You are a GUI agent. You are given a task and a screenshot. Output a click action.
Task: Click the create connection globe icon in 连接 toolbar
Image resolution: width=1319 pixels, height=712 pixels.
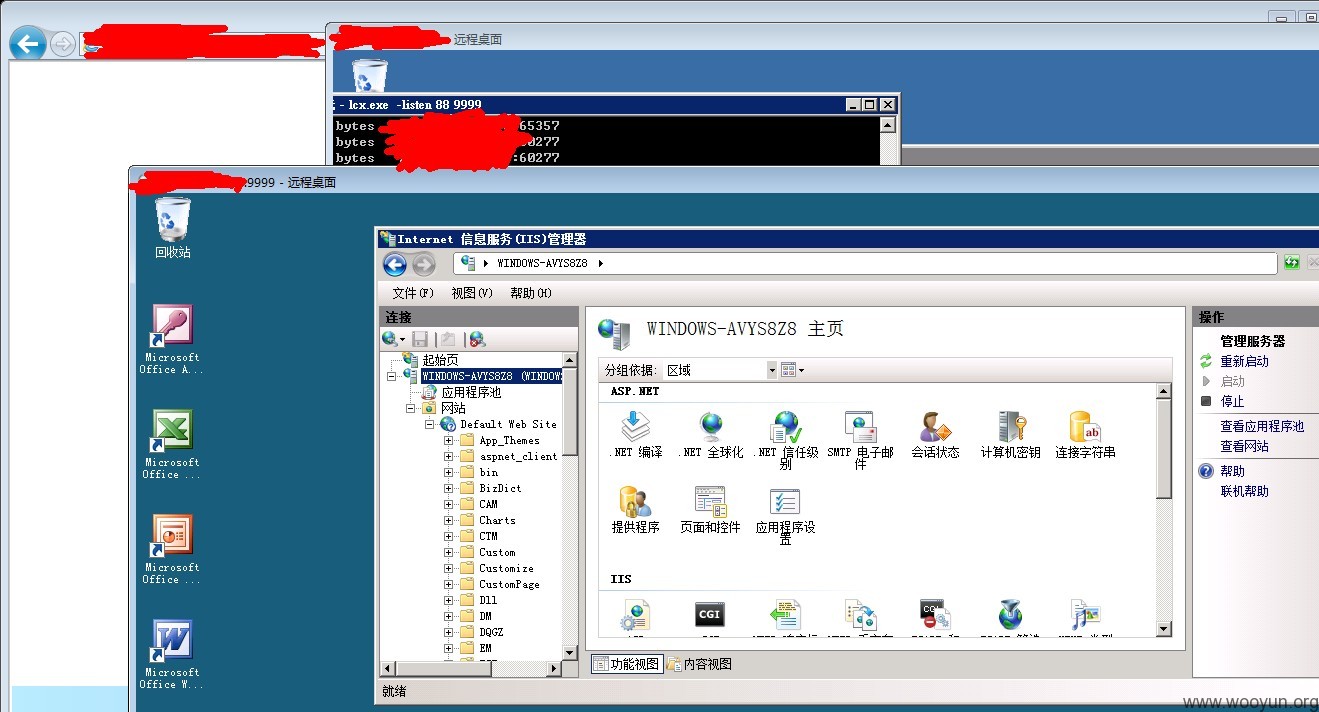tap(394, 340)
